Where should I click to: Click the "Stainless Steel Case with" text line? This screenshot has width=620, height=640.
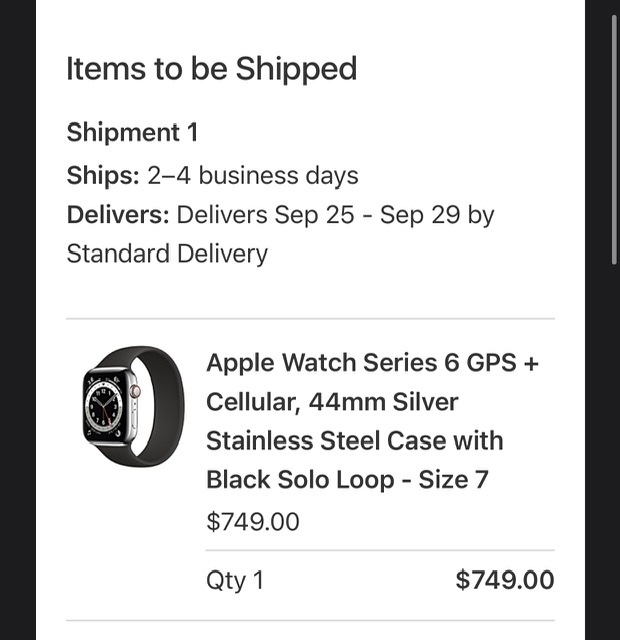click(354, 441)
